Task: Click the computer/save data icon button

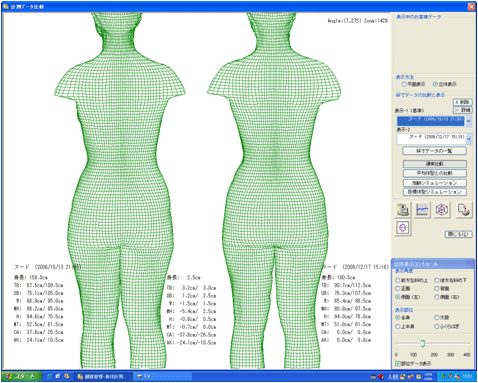Action: click(x=403, y=210)
